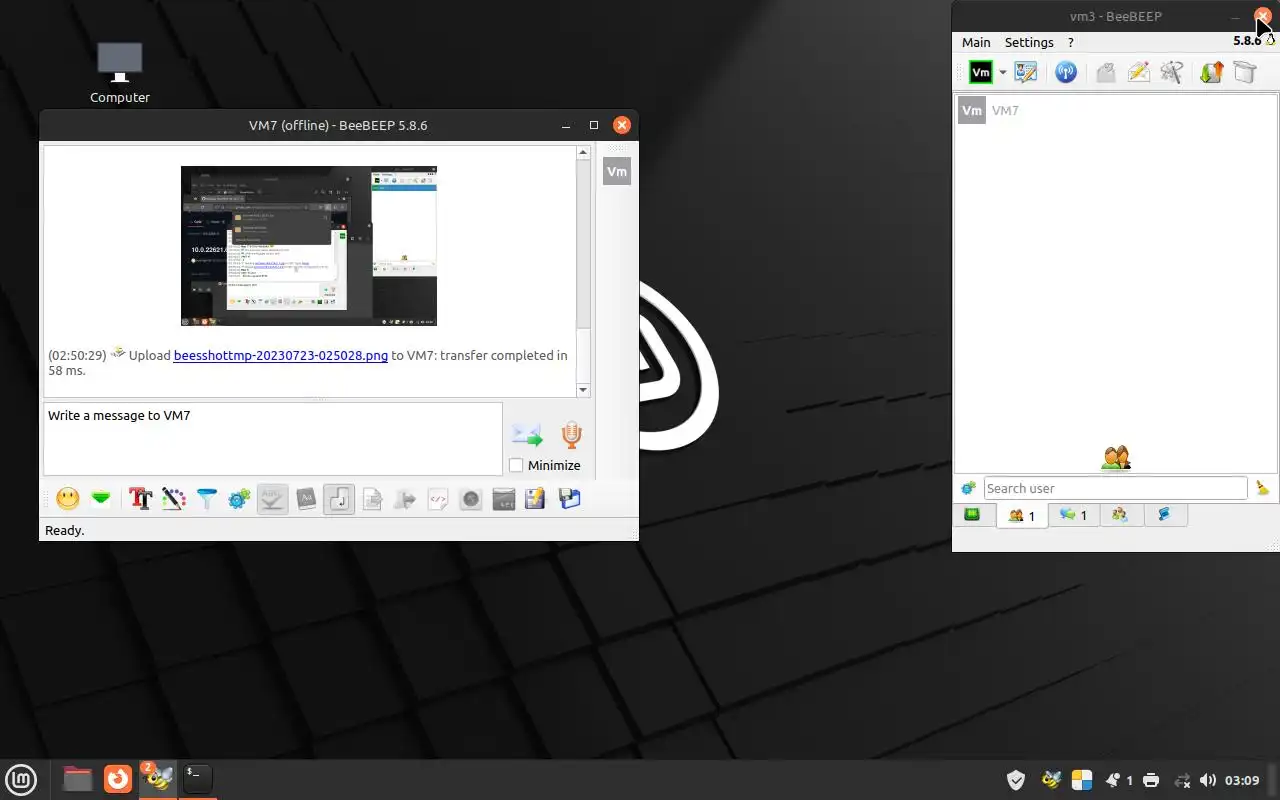Click the Vm status avatar in main toolbar

coord(981,72)
